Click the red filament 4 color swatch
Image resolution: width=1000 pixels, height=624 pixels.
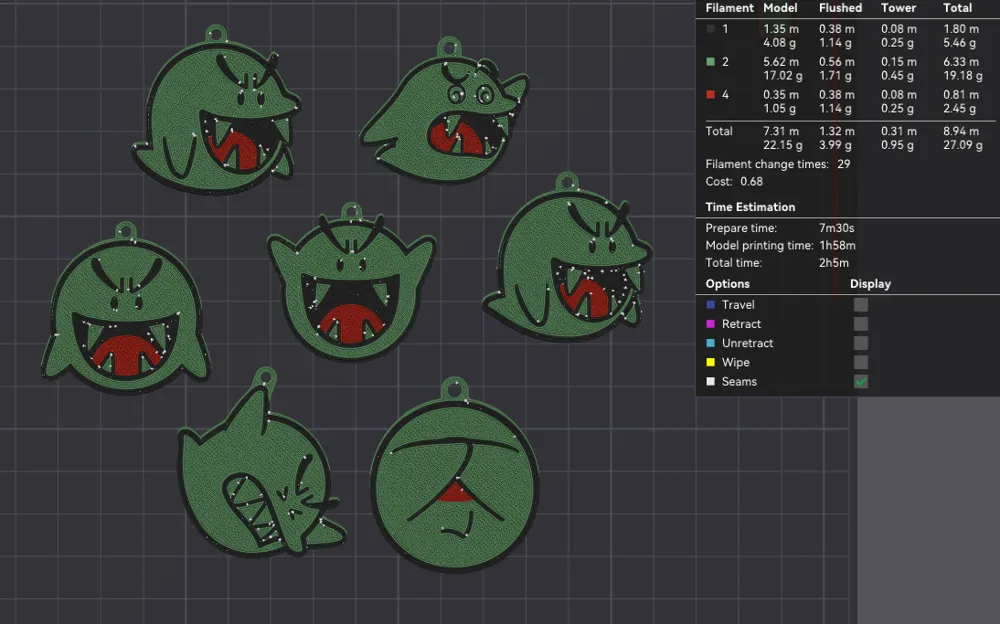710,94
